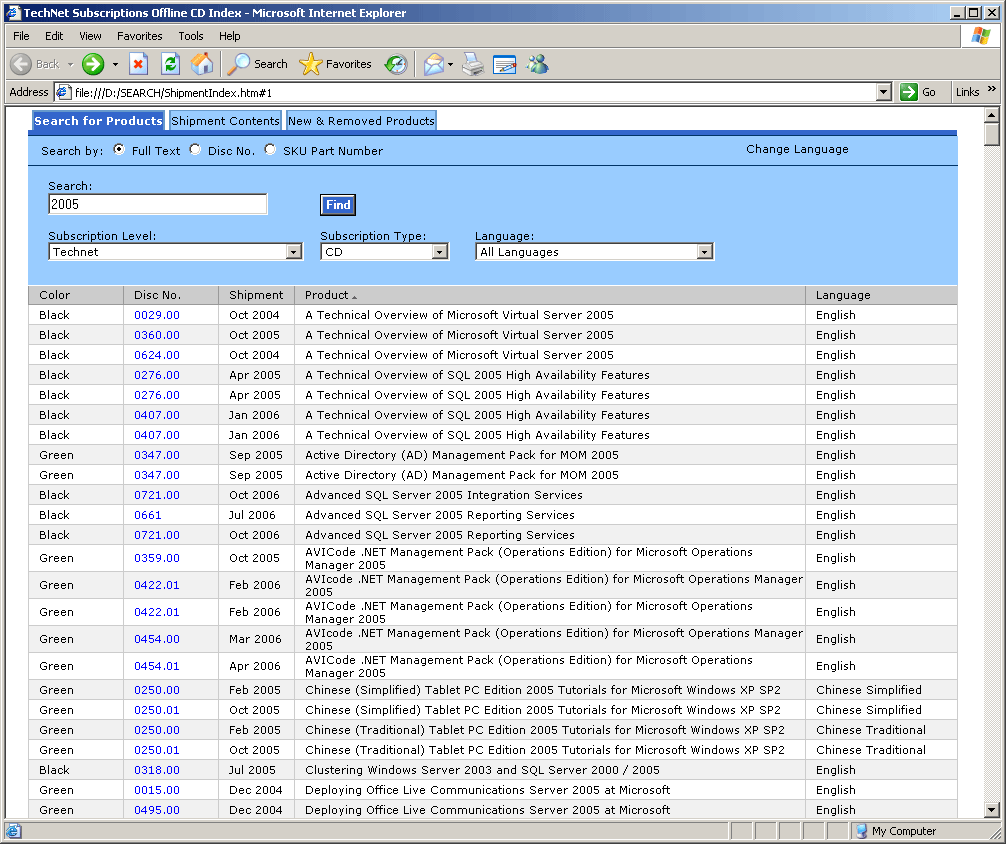This screenshot has height=844, width=1006.
Task: Click the Edit page toolbar icon
Action: pos(505,64)
